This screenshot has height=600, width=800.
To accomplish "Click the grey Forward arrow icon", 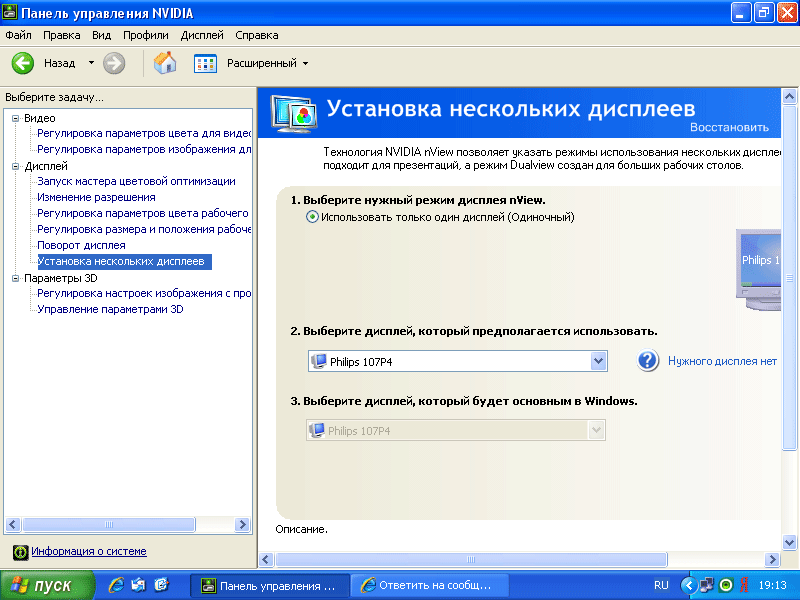I will [114, 63].
